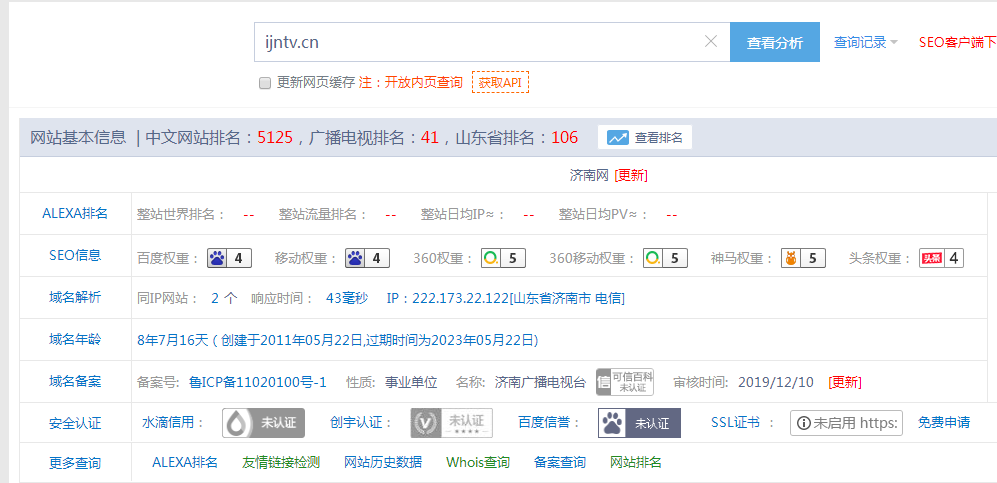Image resolution: width=997 pixels, height=483 pixels.
Task: Click the 事业单位 entity type text
Action: click(x=411, y=382)
